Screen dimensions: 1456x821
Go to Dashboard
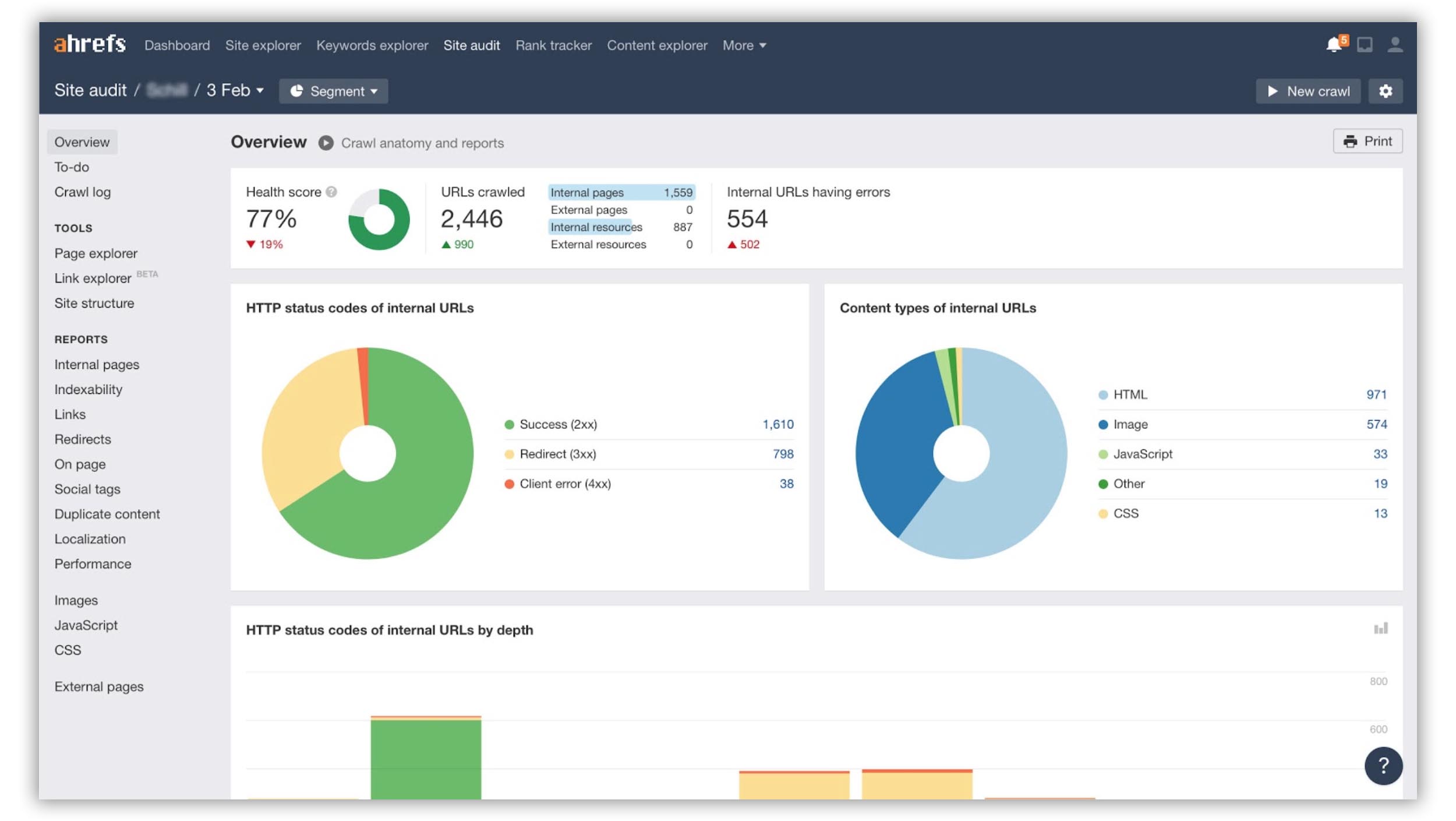pos(177,45)
